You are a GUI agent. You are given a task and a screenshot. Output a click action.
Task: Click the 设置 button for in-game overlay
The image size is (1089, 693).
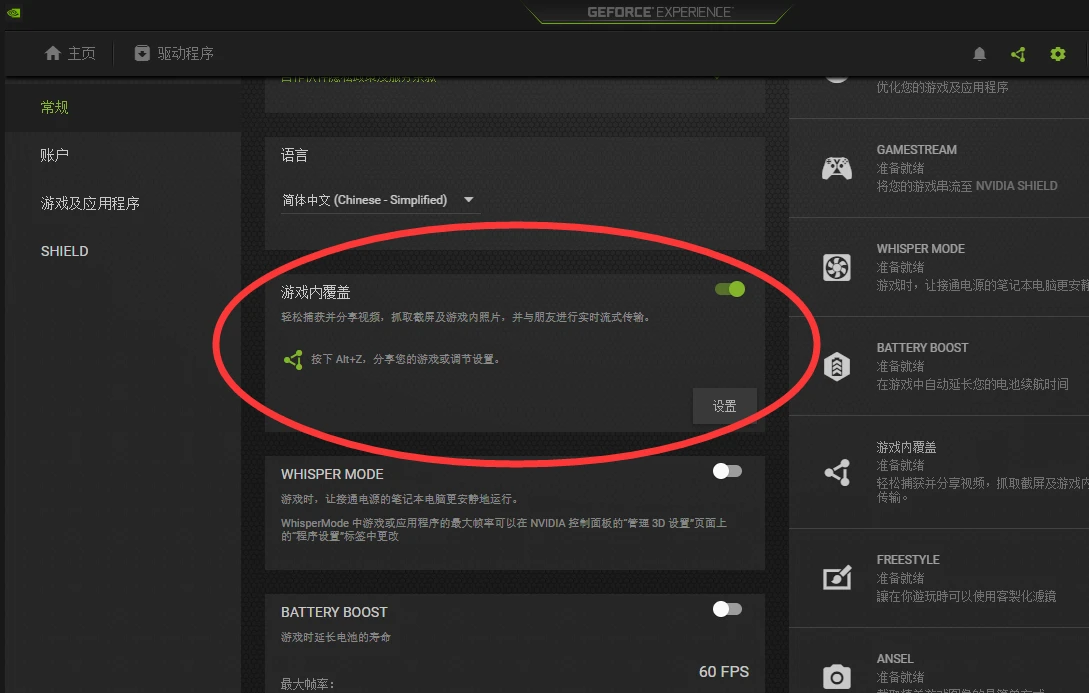coord(724,406)
